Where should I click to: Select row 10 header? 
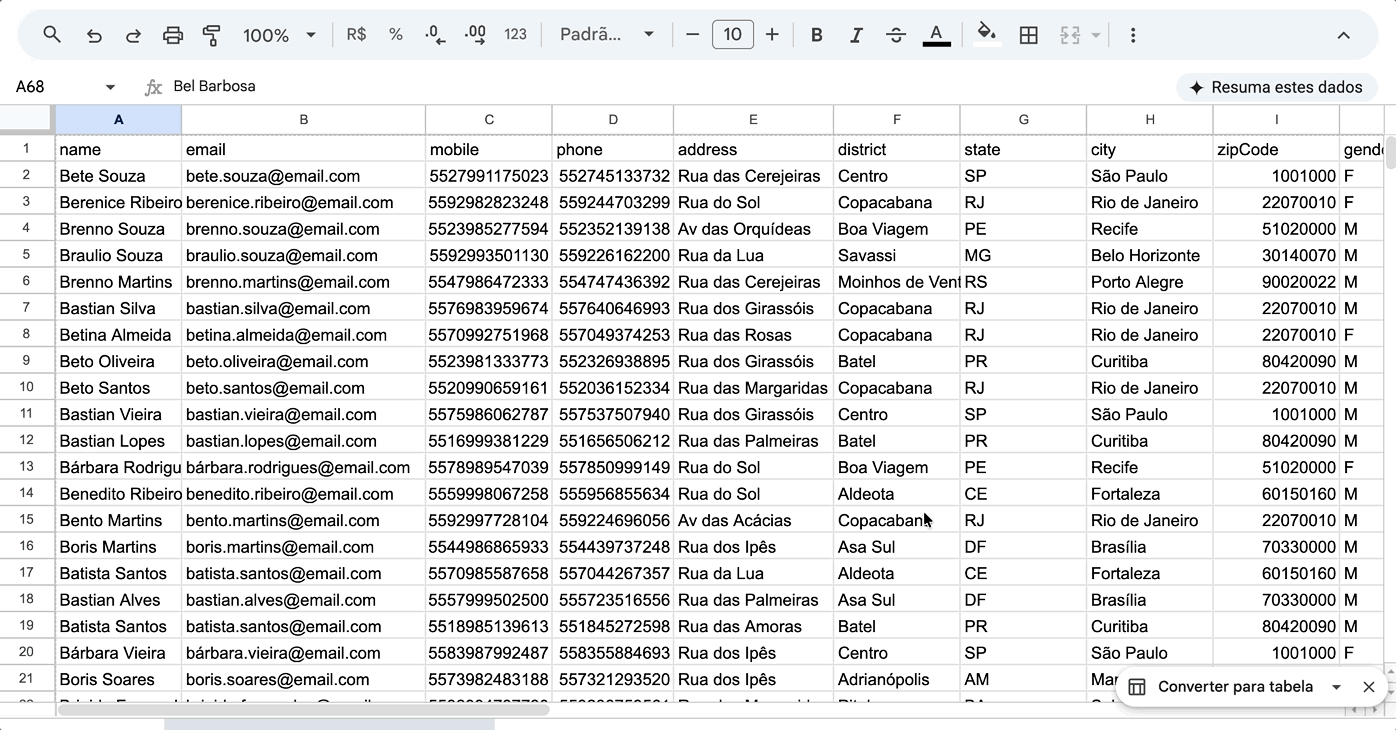(27, 387)
